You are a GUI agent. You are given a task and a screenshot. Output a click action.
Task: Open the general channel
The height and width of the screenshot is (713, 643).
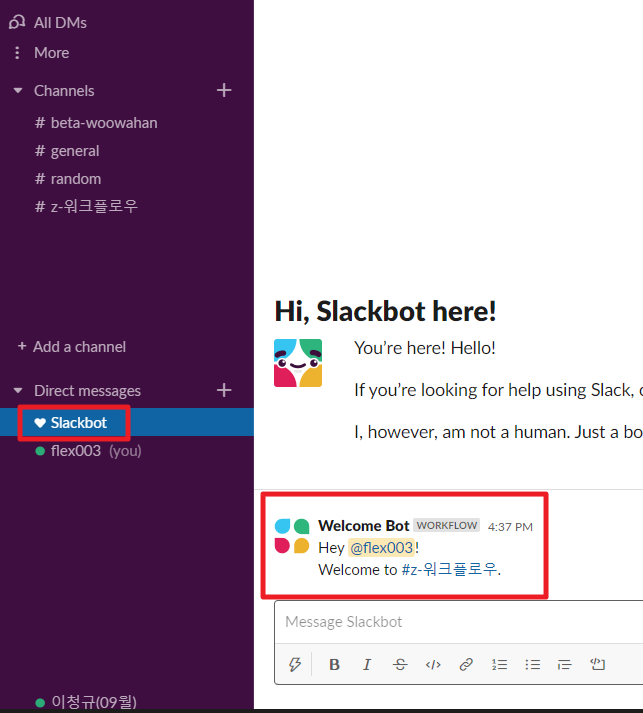point(67,151)
